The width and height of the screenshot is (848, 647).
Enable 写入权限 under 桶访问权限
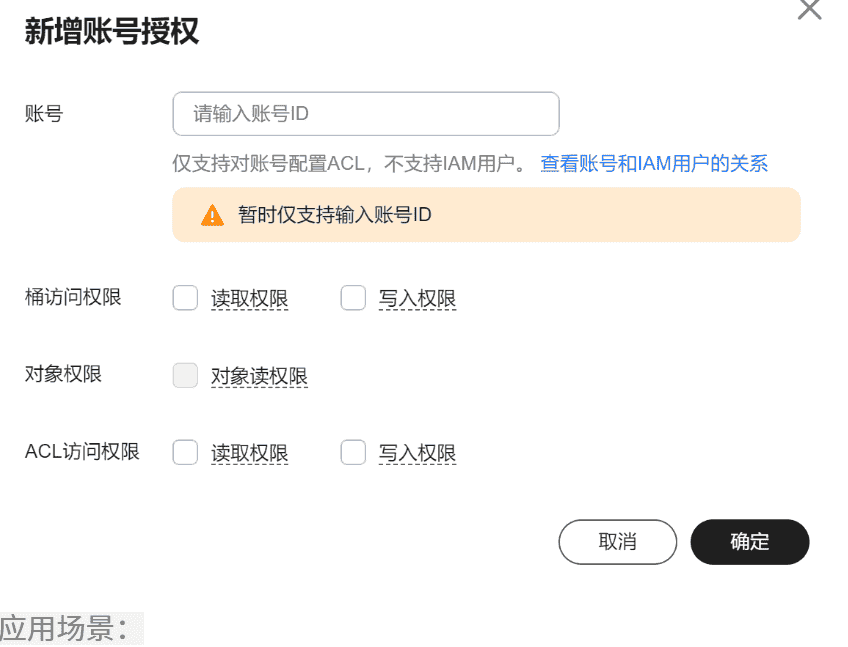pyautogui.click(x=353, y=297)
